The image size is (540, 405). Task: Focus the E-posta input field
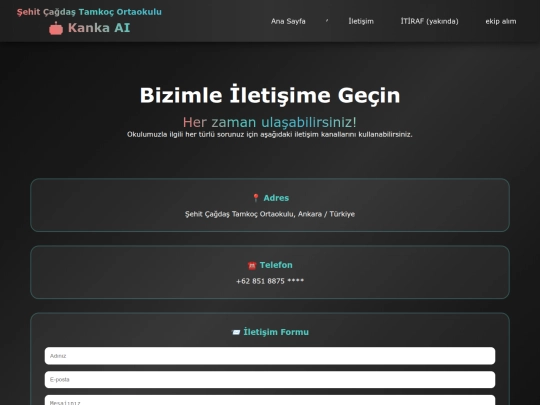(270, 380)
